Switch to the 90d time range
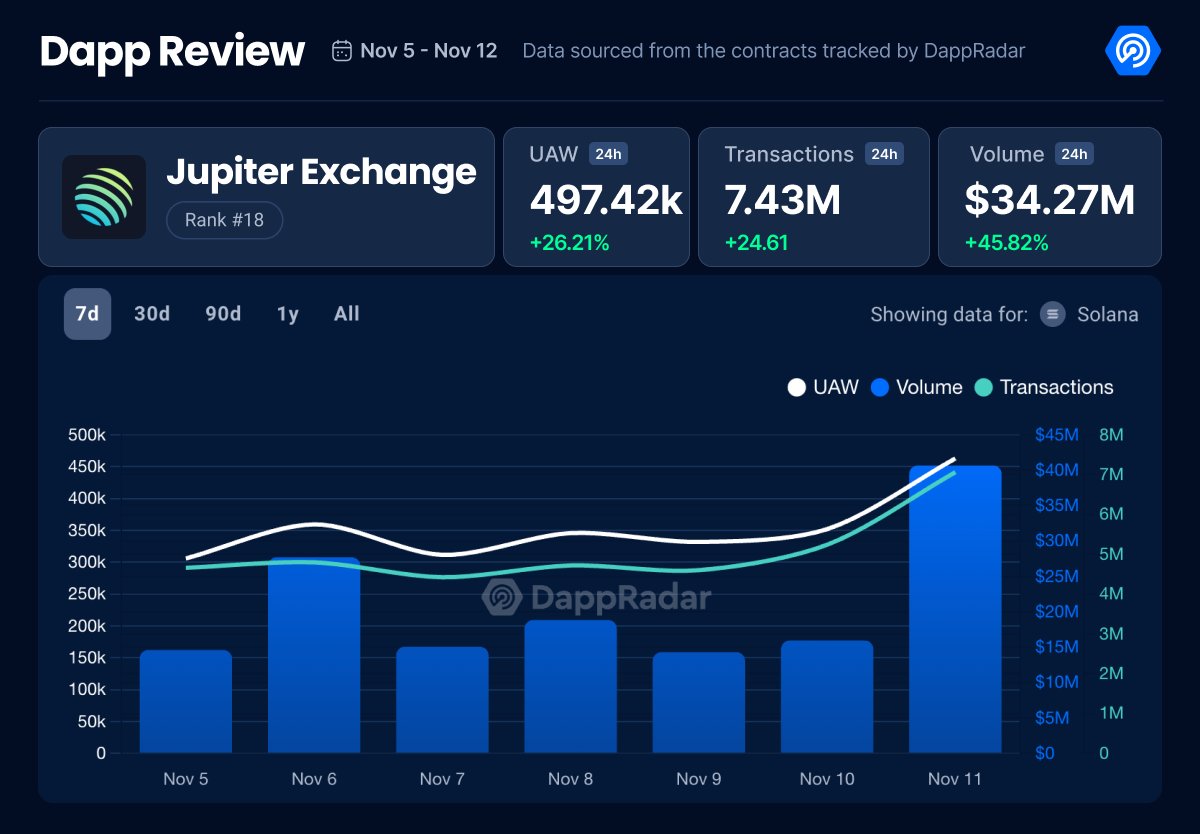 [x=223, y=314]
